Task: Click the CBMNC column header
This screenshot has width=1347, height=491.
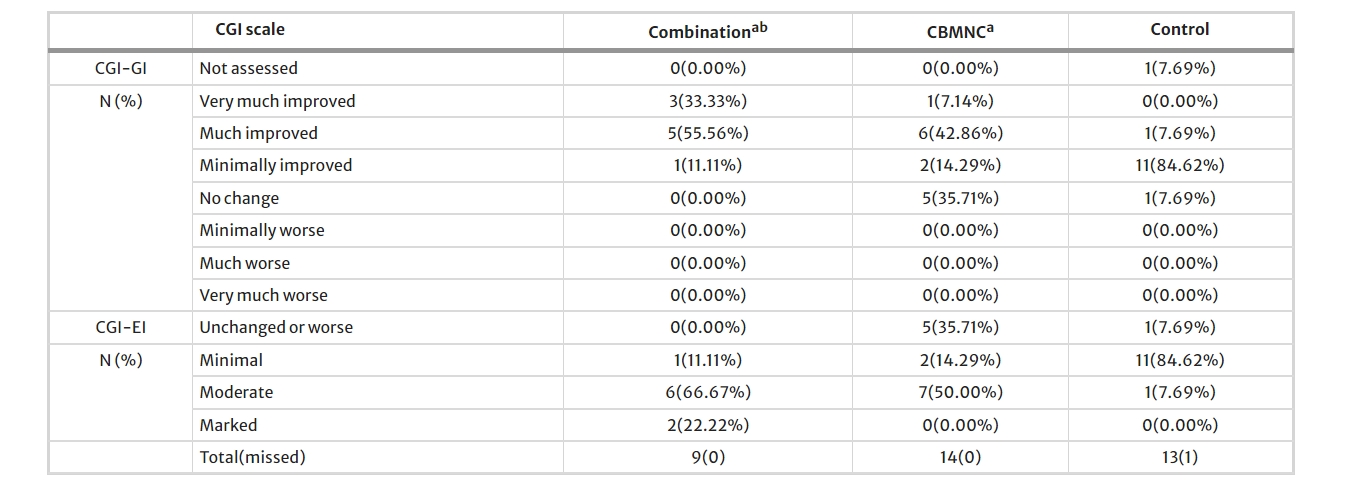Action: (960, 31)
